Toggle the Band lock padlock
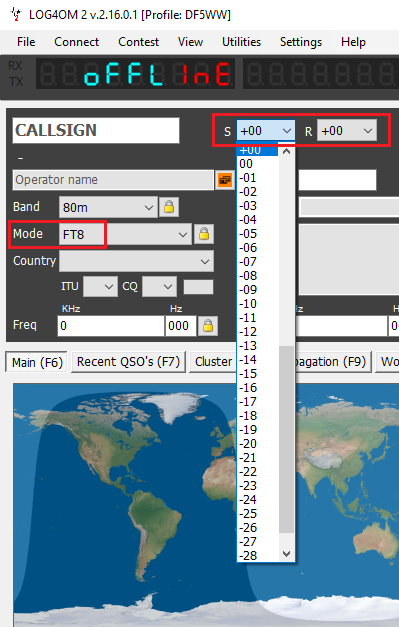Viewport: 399px width, 627px height. (169, 207)
